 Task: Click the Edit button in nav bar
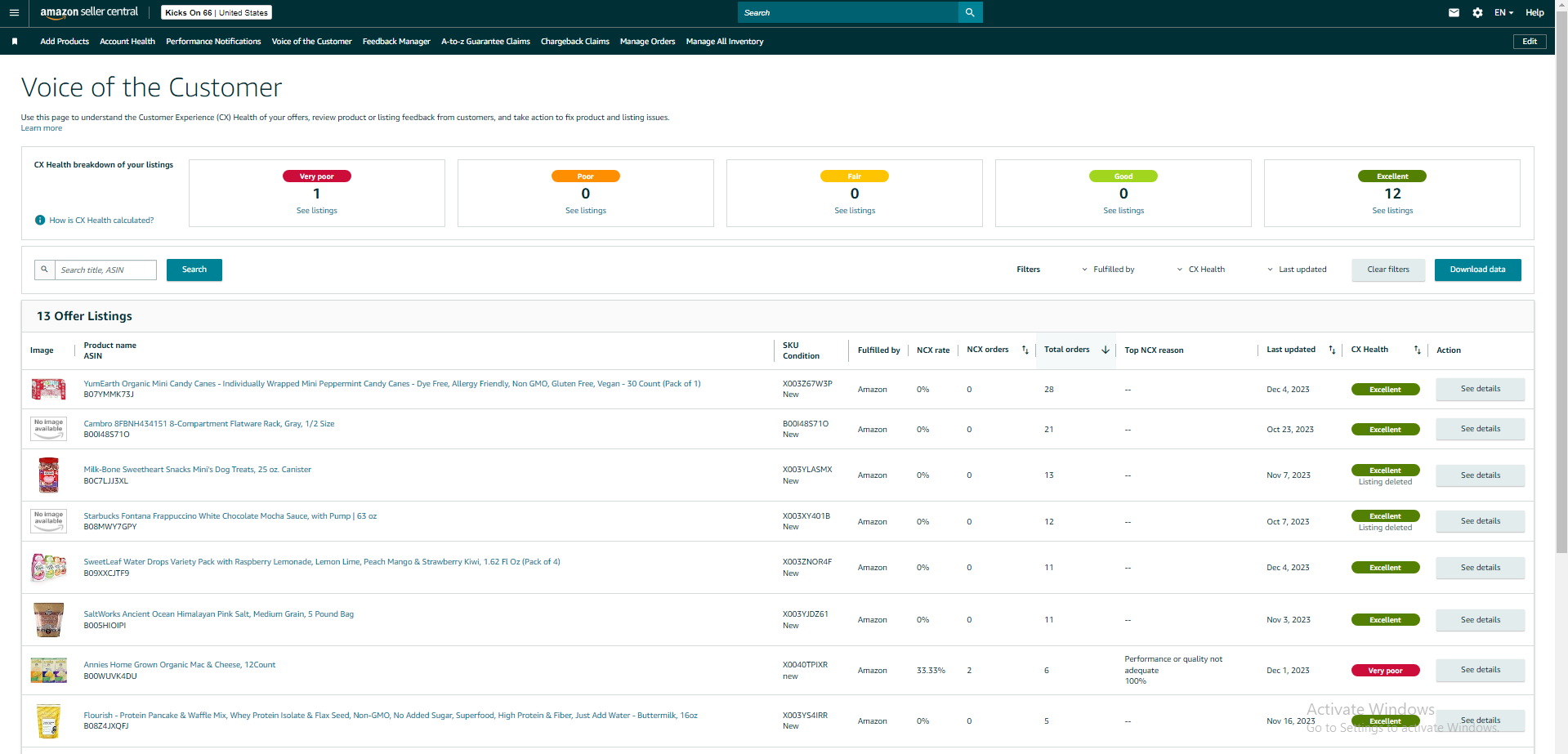tap(1530, 42)
